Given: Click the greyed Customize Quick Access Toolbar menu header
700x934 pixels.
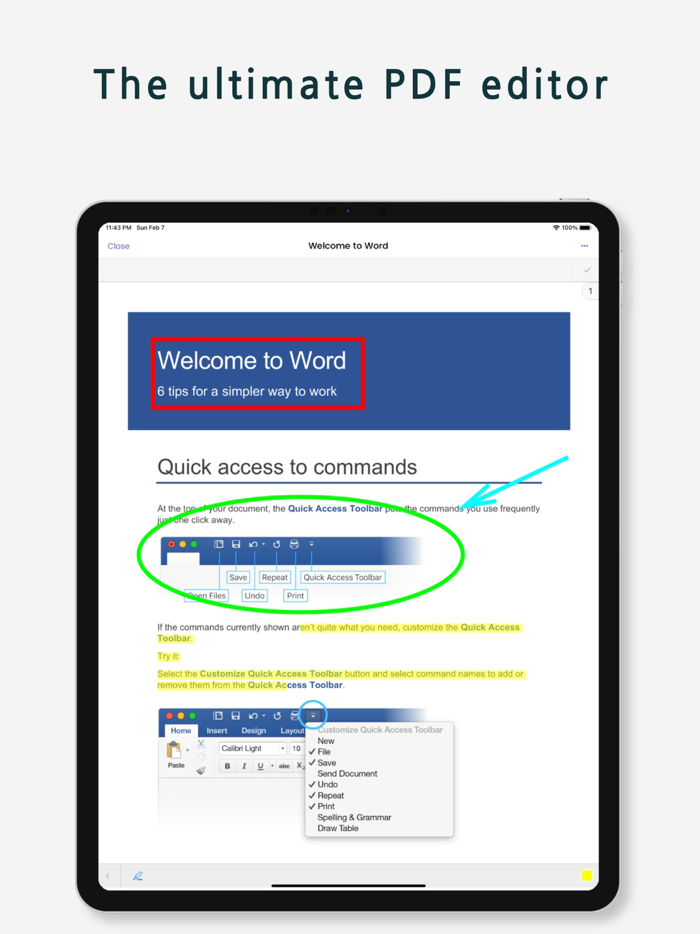Looking at the screenshot, I should [380, 730].
